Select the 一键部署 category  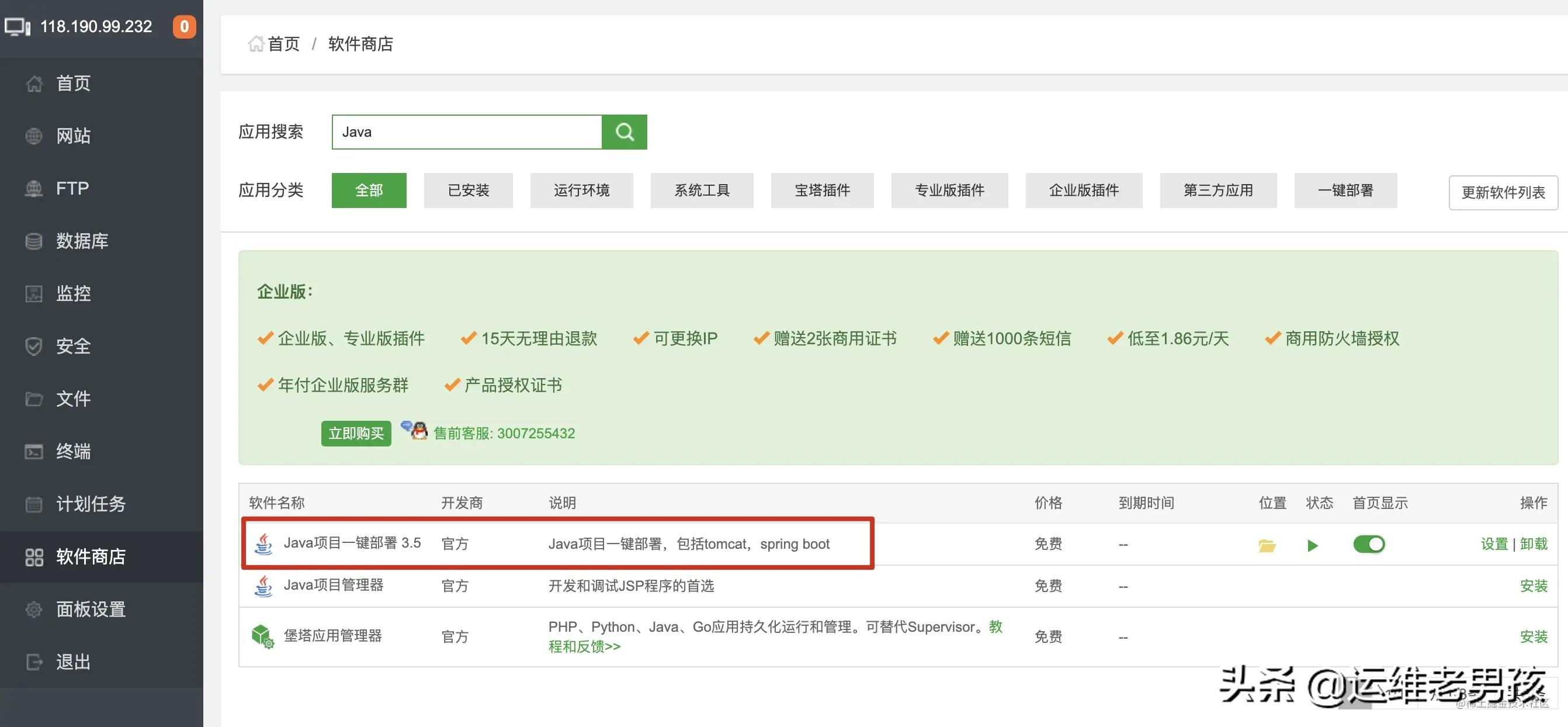click(1345, 190)
